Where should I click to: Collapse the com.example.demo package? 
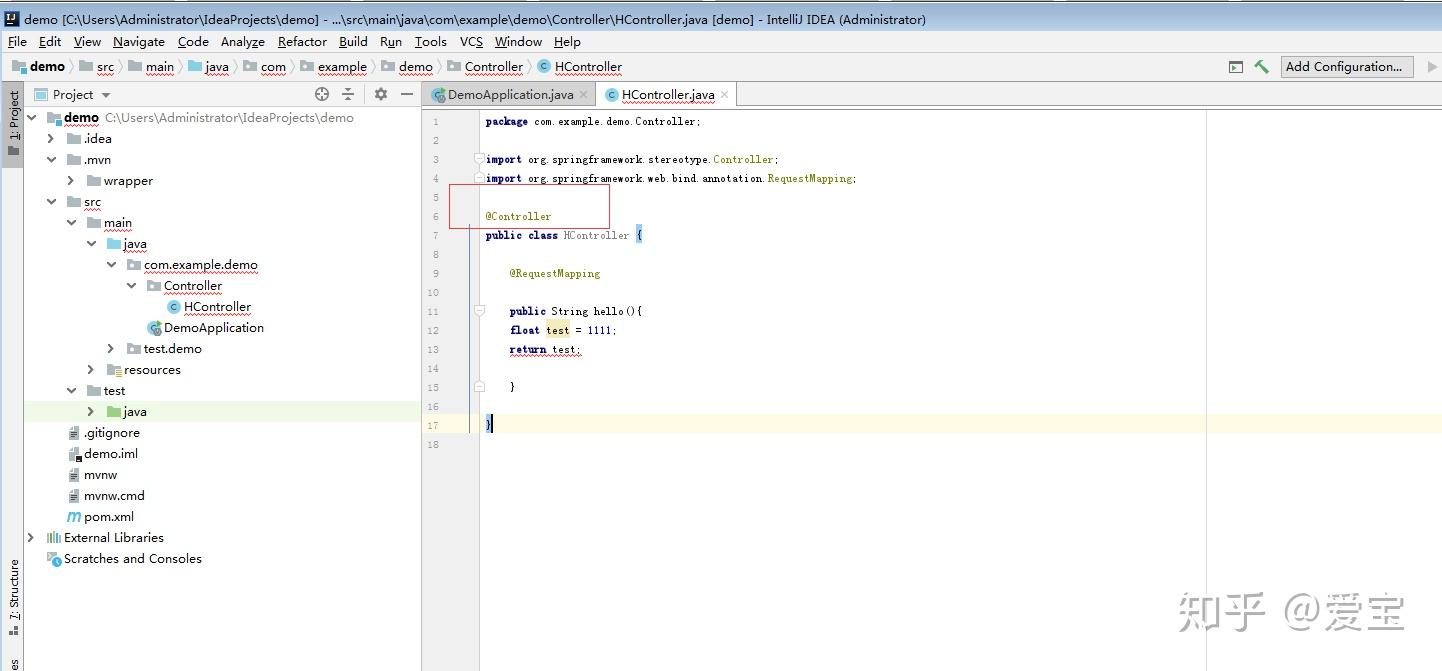click(111, 265)
